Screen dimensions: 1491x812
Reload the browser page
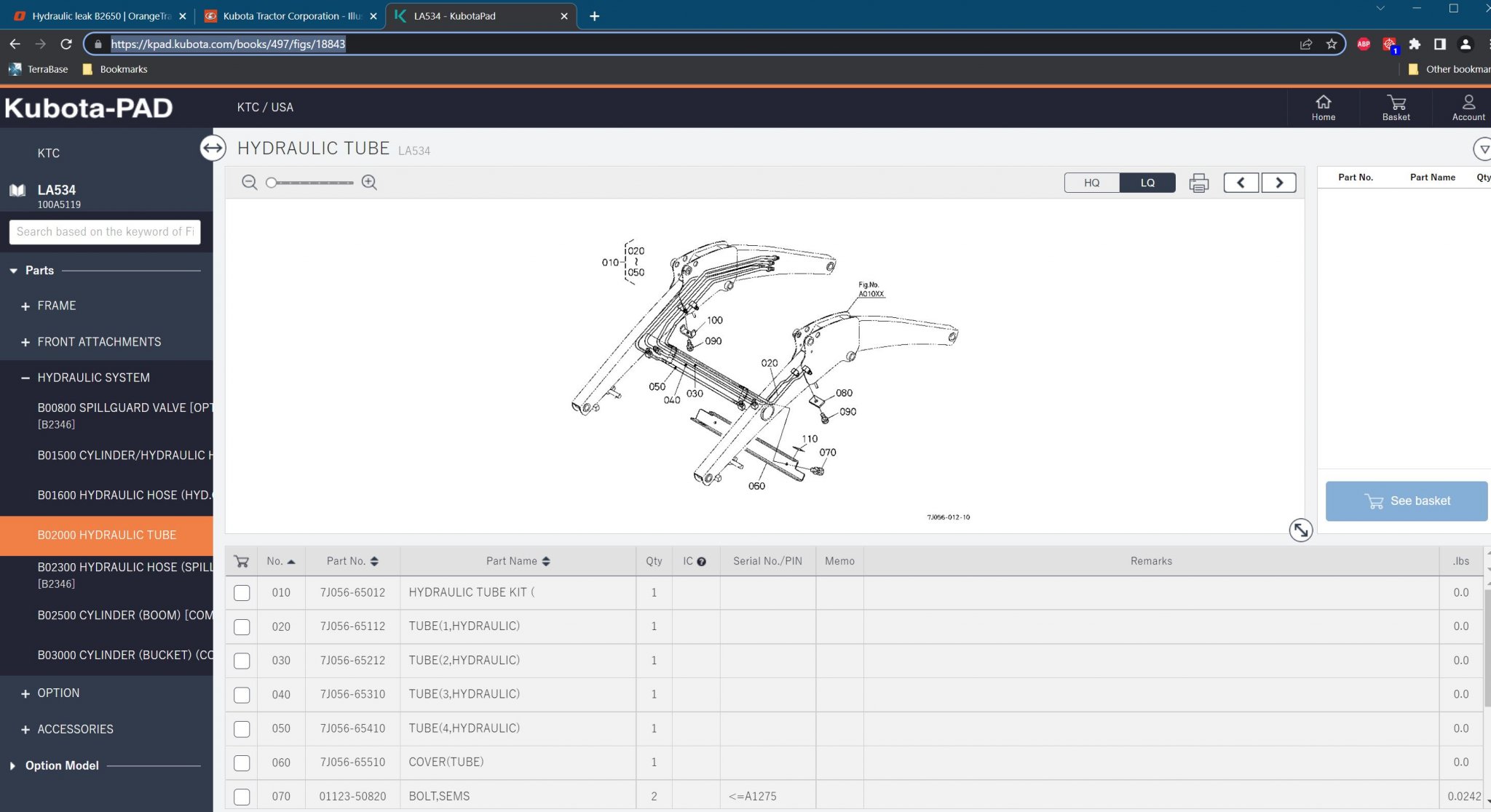66,44
